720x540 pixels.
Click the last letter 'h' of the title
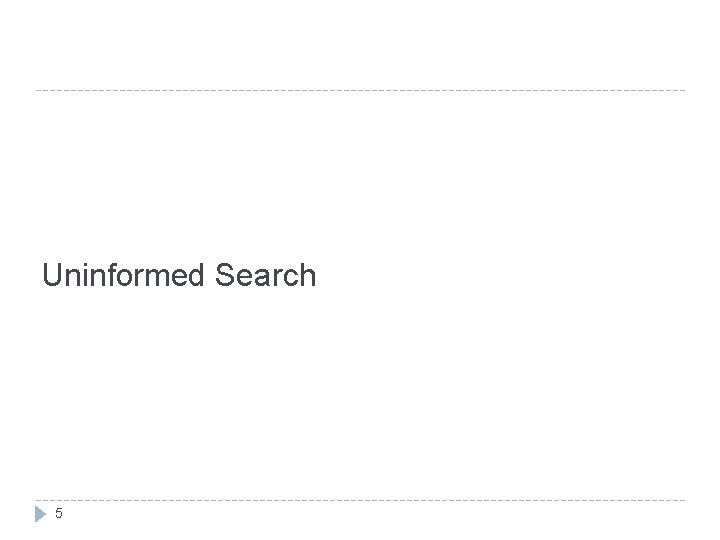pos(308,275)
